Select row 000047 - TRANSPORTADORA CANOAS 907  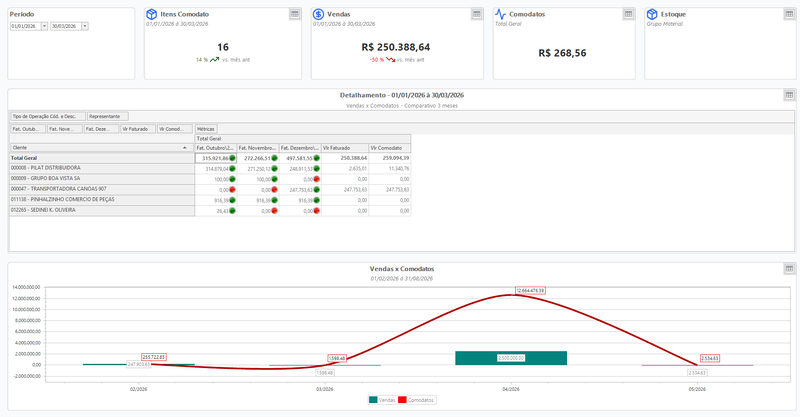[x=102, y=189]
